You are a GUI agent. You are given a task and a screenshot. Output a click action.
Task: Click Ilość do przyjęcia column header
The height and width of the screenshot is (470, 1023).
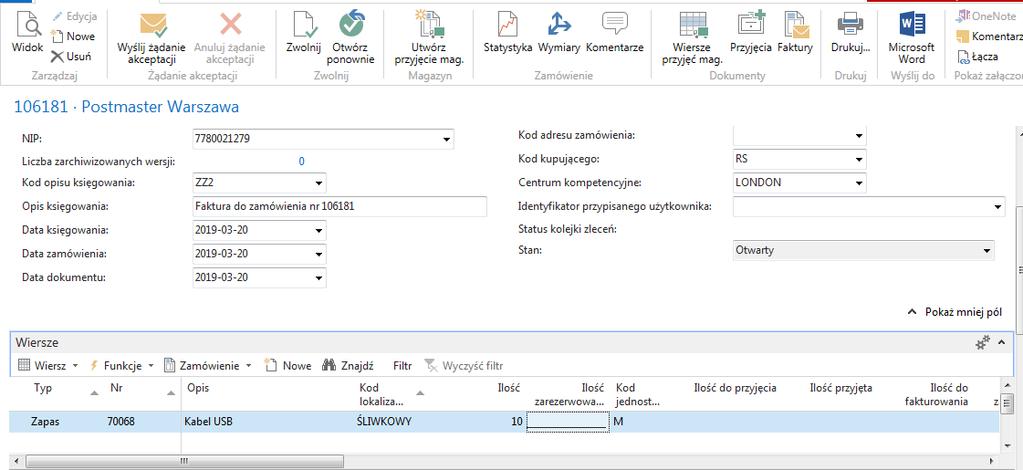(x=735, y=388)
